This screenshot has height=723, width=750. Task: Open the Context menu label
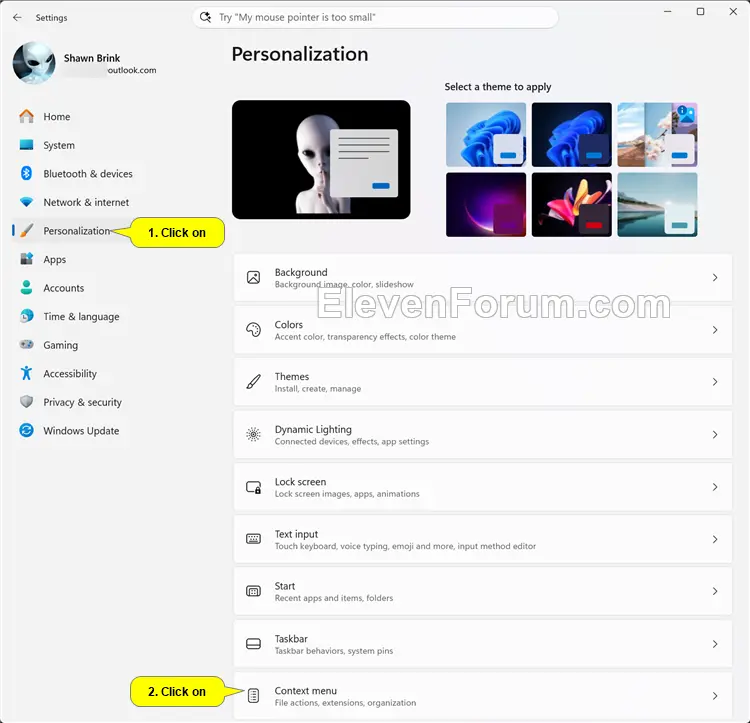pos(306,690)
